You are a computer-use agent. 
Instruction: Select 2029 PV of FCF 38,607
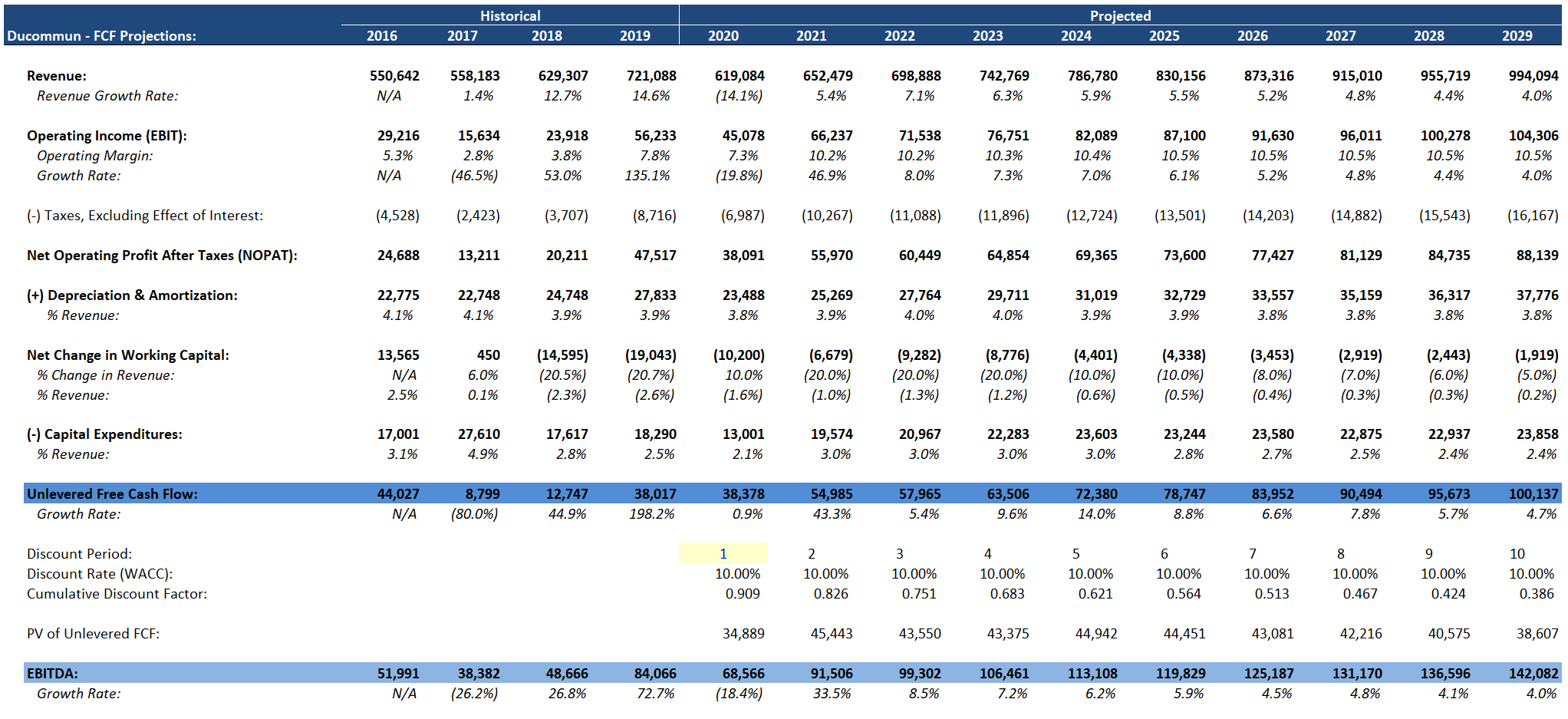click(x=1537, y=634)
